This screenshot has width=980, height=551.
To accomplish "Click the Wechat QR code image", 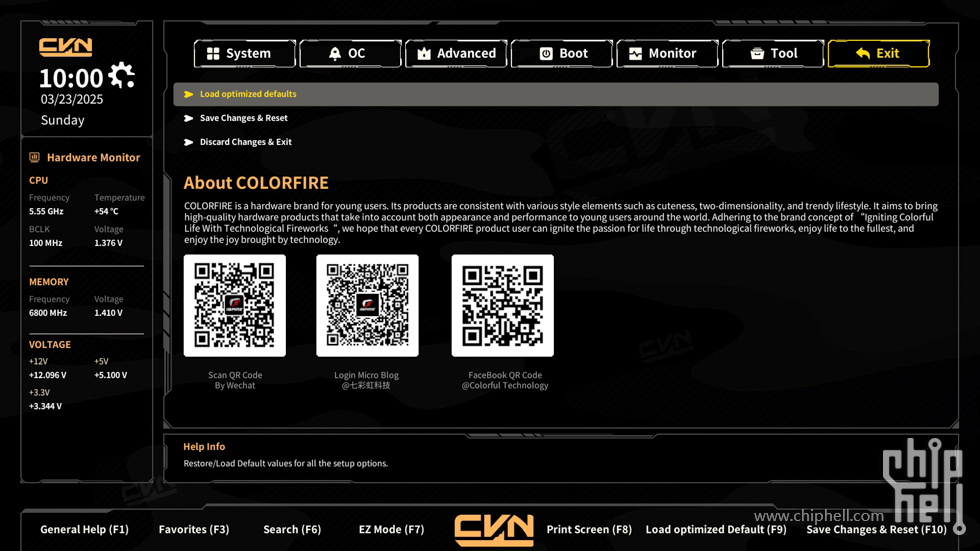I will click(x=234, y=305).
